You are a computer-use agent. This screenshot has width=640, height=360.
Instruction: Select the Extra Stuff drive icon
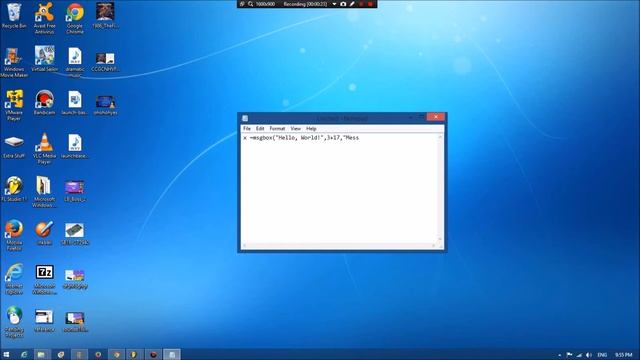click(x=14, y=147)
